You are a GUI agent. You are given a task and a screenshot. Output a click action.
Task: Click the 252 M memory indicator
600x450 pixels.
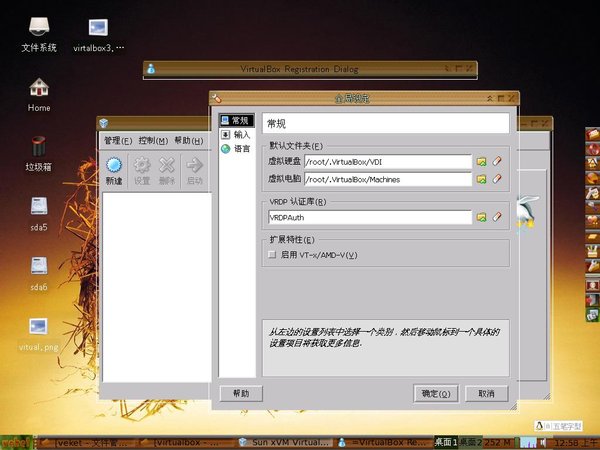click(498, 443)
